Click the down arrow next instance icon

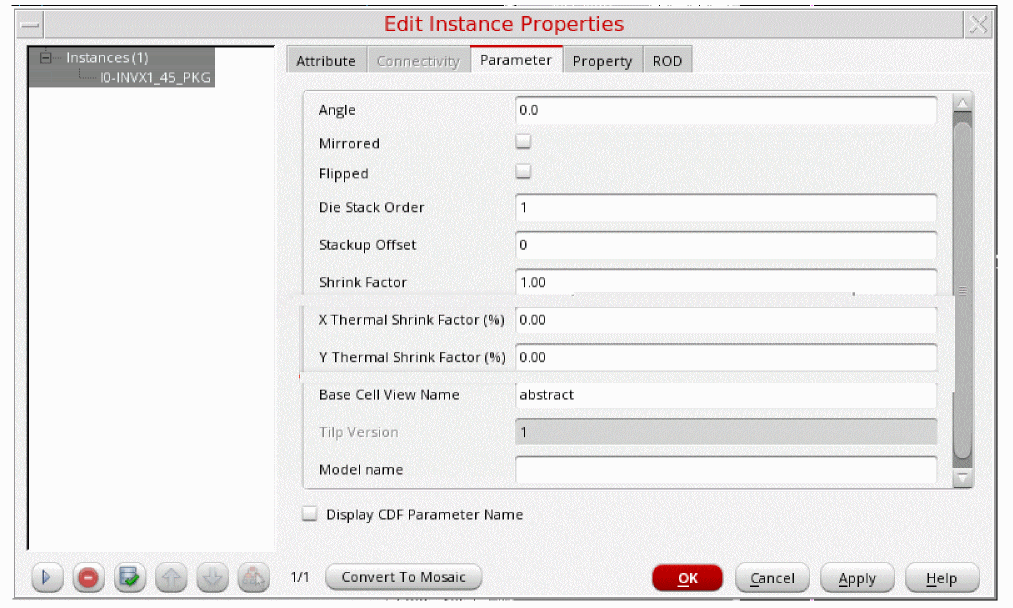pos(212,577)
